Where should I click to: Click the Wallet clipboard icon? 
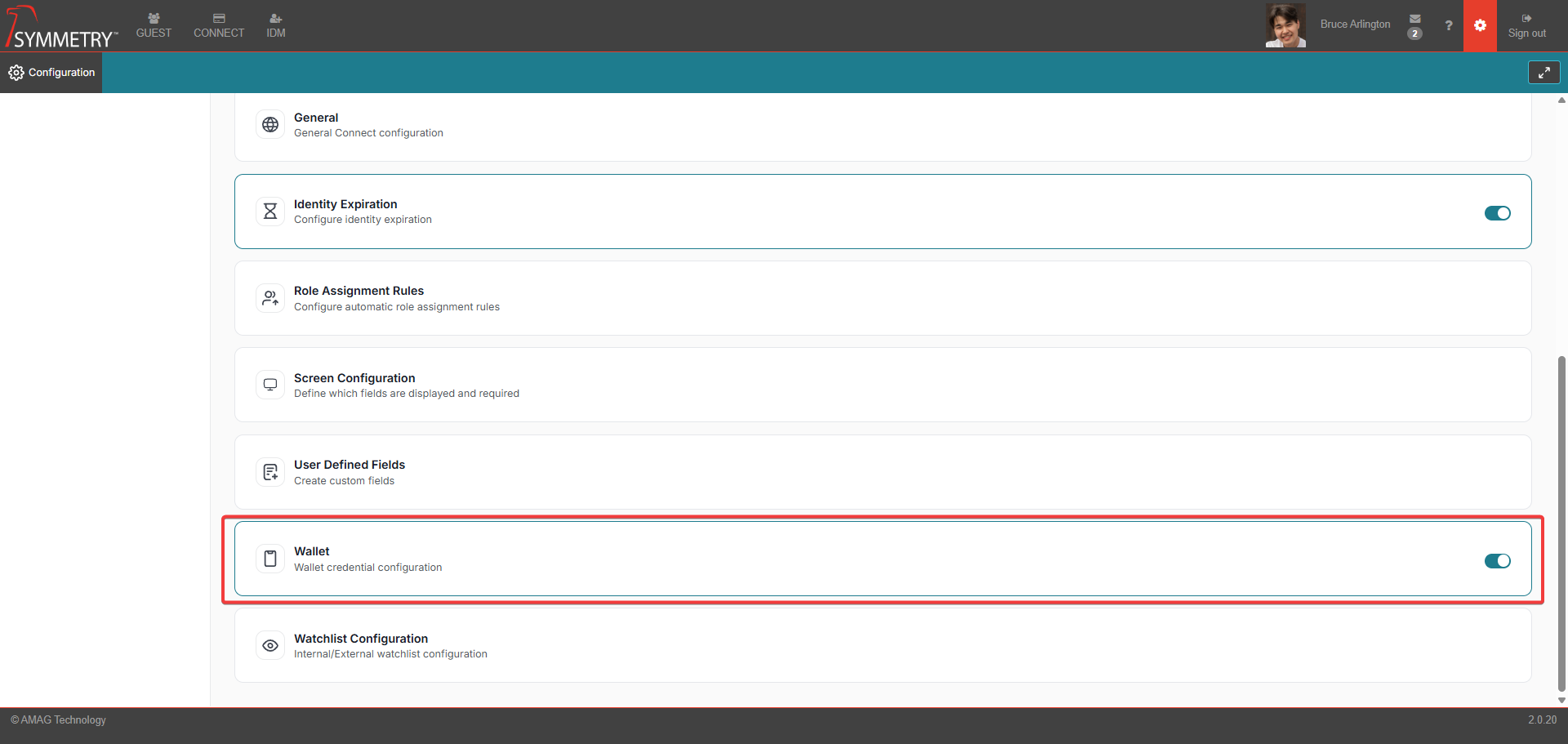coord(270,559)
